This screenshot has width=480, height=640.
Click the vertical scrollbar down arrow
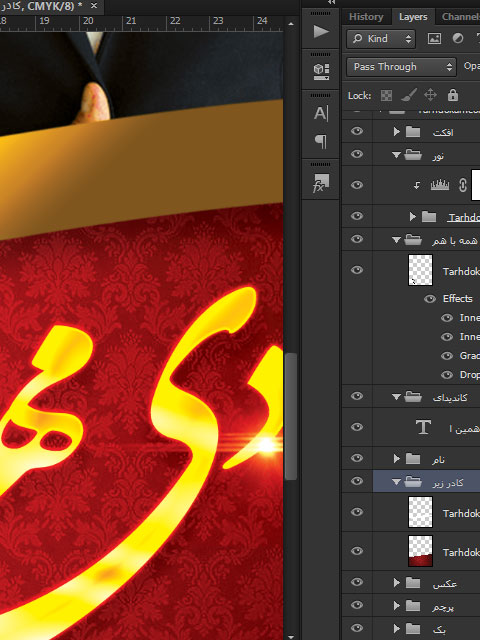[291, 636]
